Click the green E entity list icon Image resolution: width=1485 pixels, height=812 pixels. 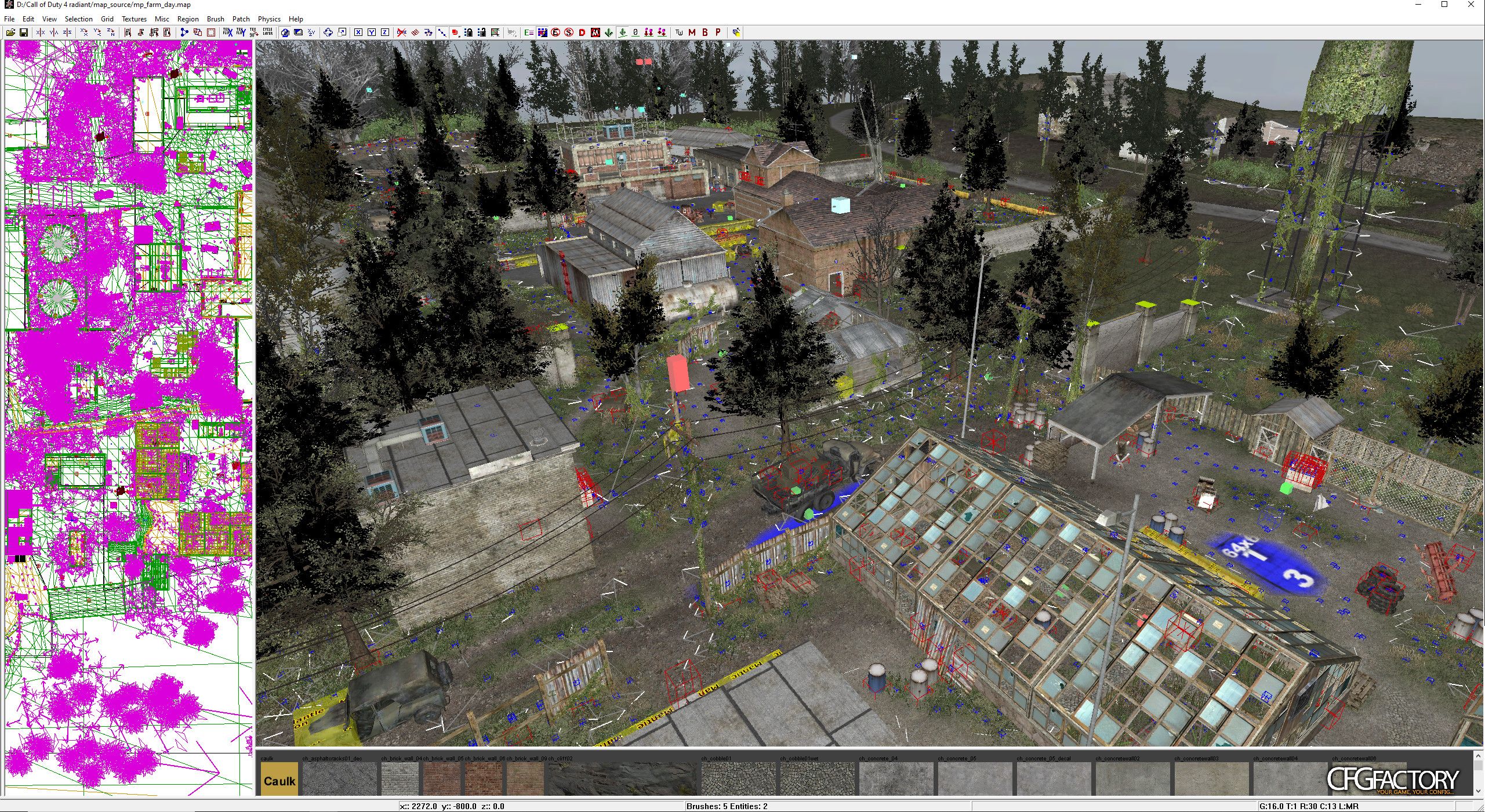tap(529, 32)
